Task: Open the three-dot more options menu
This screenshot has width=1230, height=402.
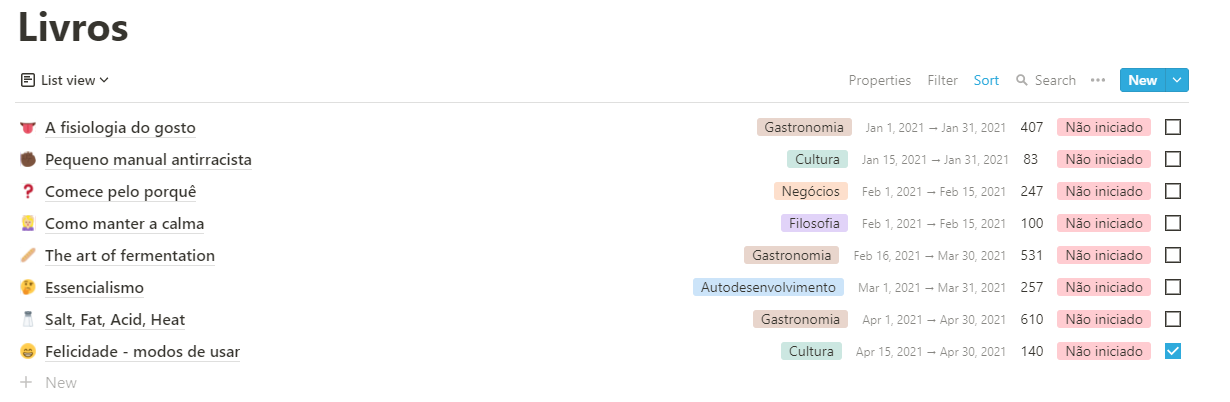Action: pos(1098,80)
